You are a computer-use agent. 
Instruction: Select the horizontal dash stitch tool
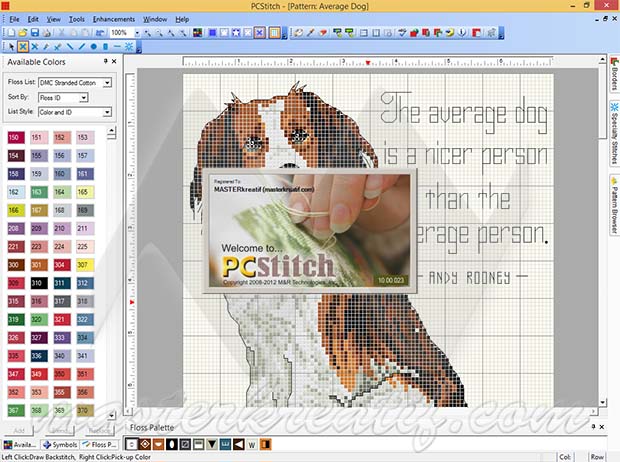117,47
